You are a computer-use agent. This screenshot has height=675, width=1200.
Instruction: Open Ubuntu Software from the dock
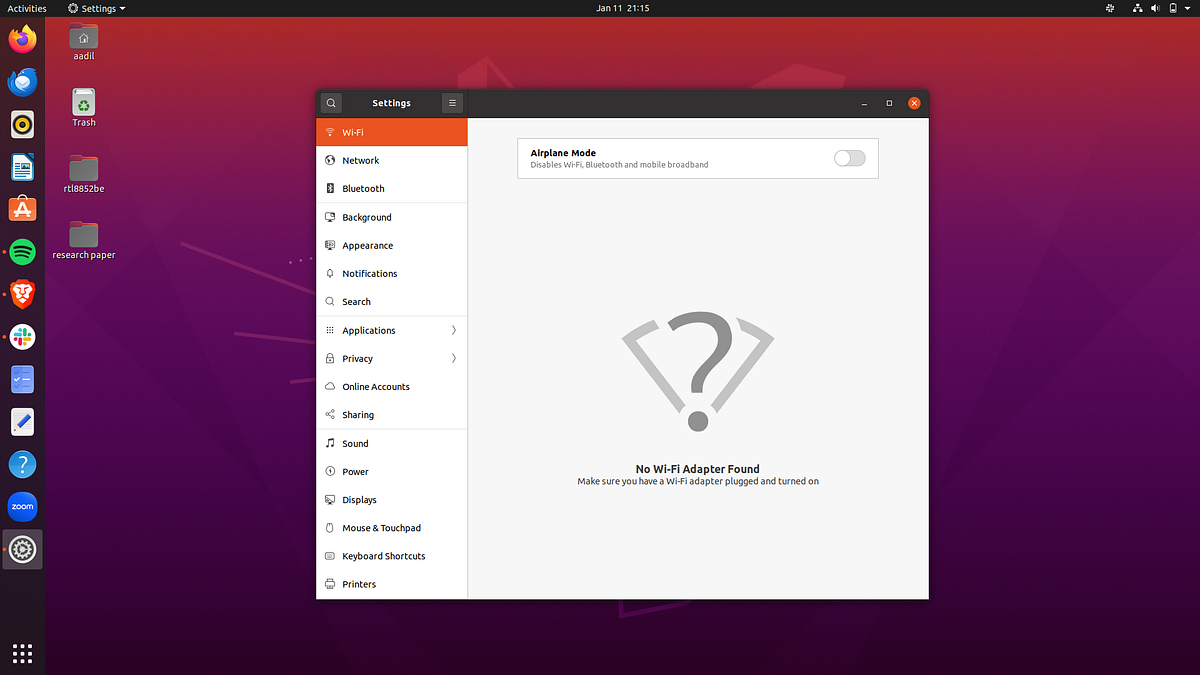coord(22,208)
